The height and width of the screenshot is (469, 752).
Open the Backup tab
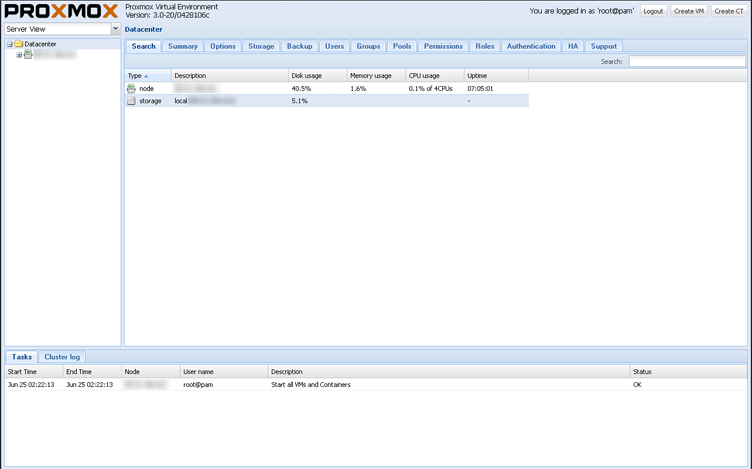300,46
